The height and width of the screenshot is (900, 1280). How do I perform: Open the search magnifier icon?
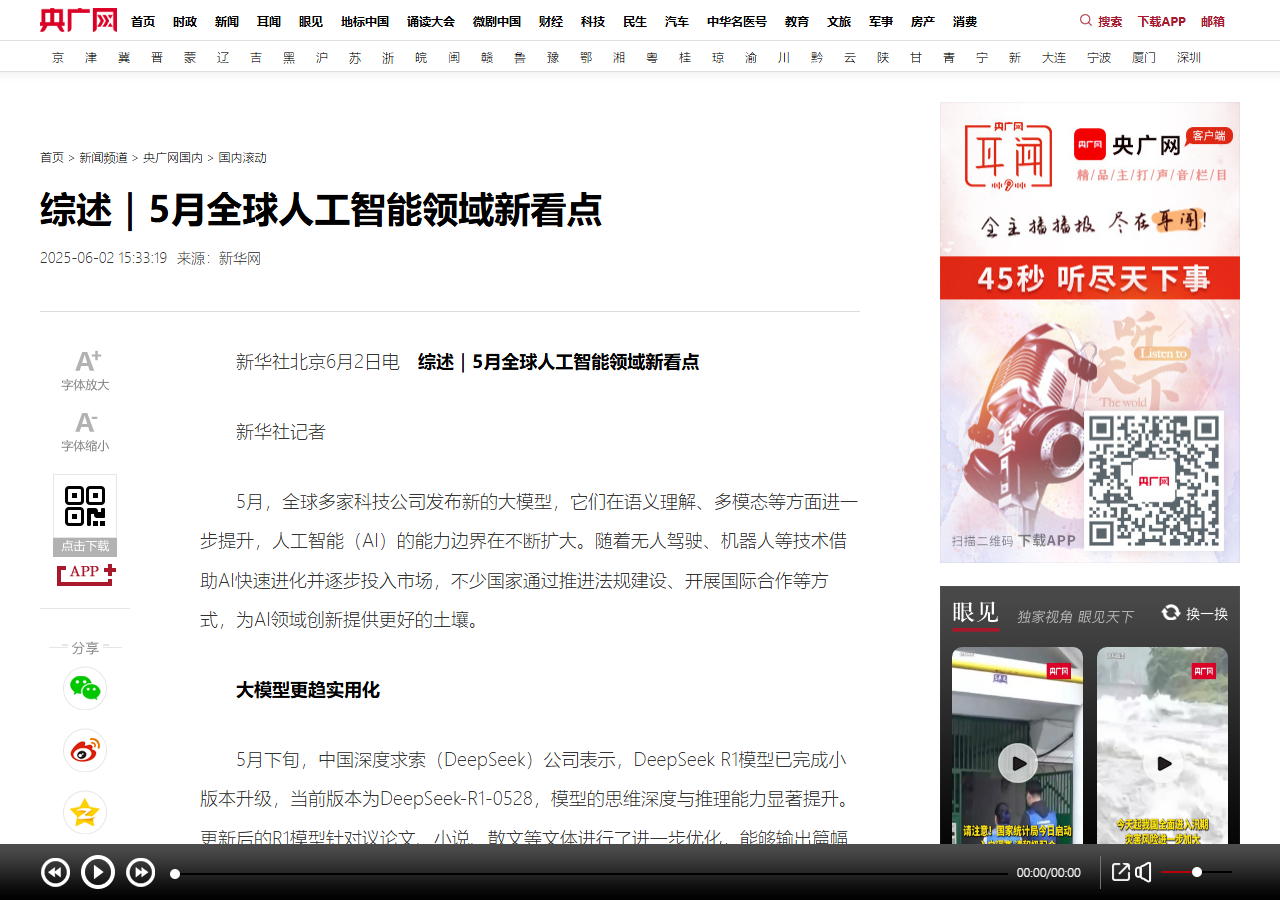click(x=1086, y=20)
